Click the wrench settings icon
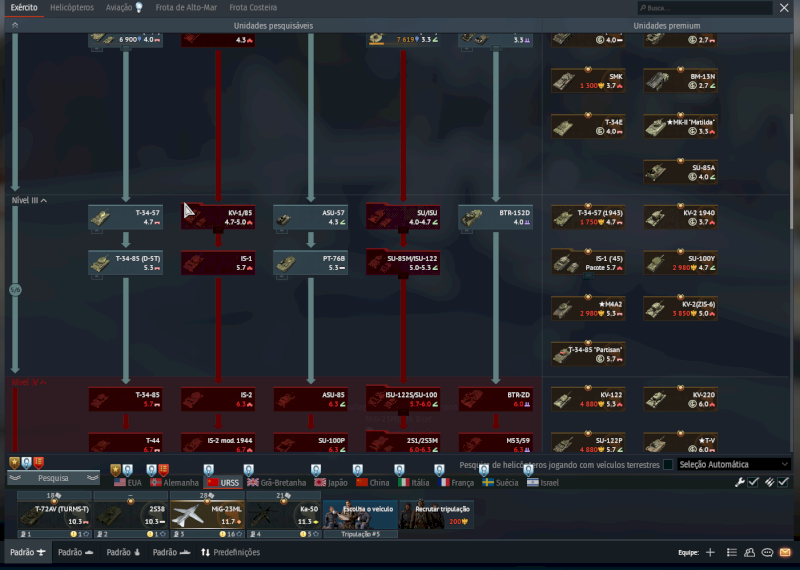Viewport: 800px width, 570px height. [x=740, y=482]
